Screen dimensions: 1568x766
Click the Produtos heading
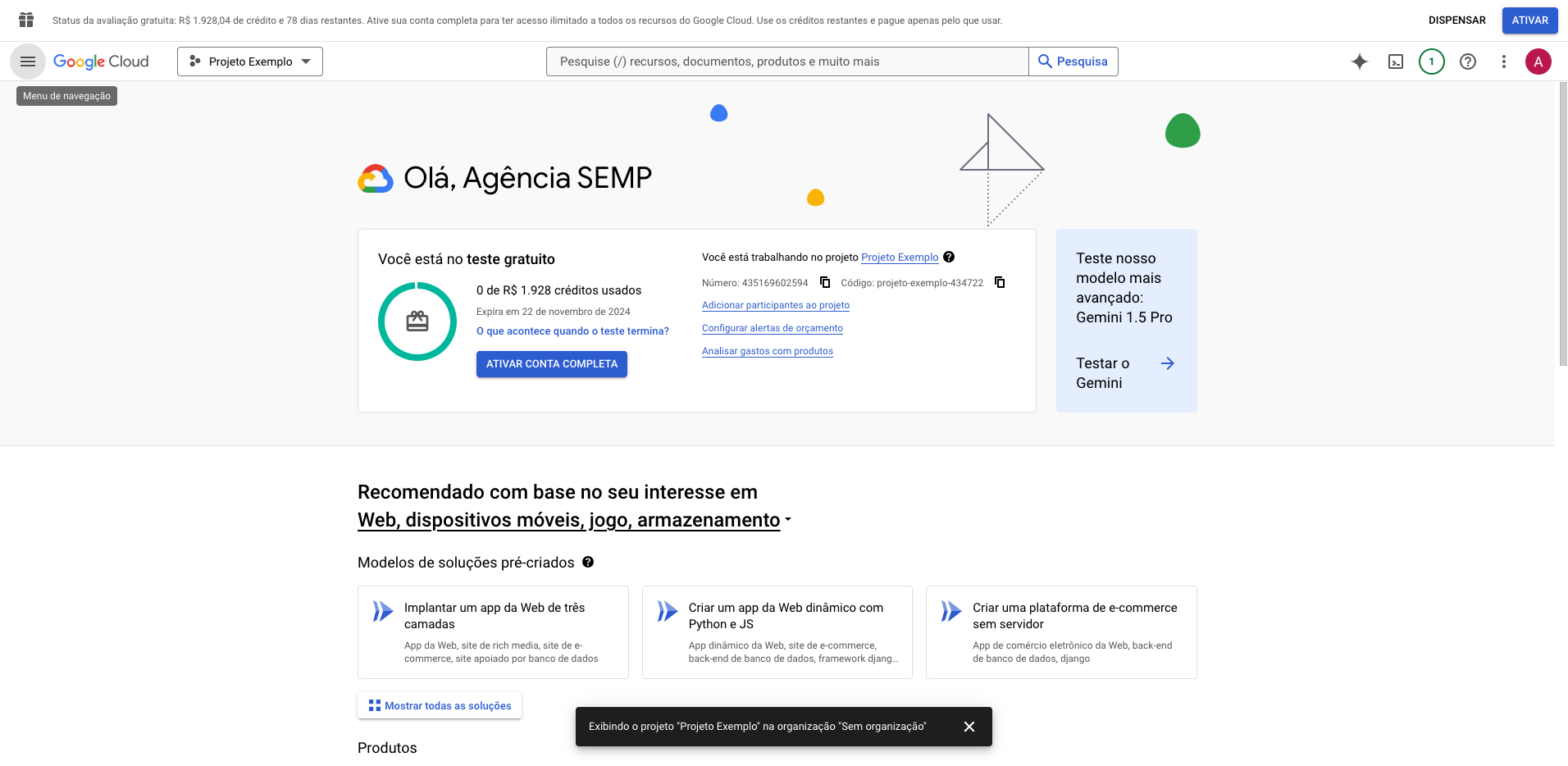[x=387, y=748]
